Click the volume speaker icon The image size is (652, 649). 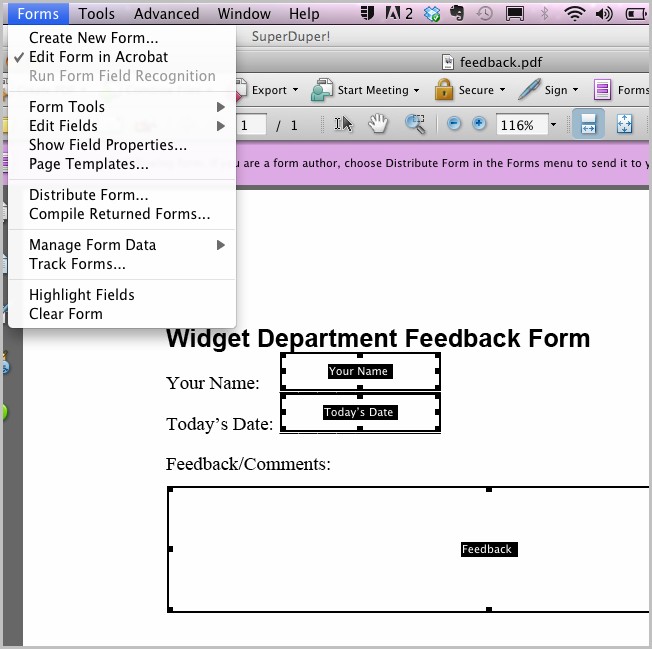604,14
